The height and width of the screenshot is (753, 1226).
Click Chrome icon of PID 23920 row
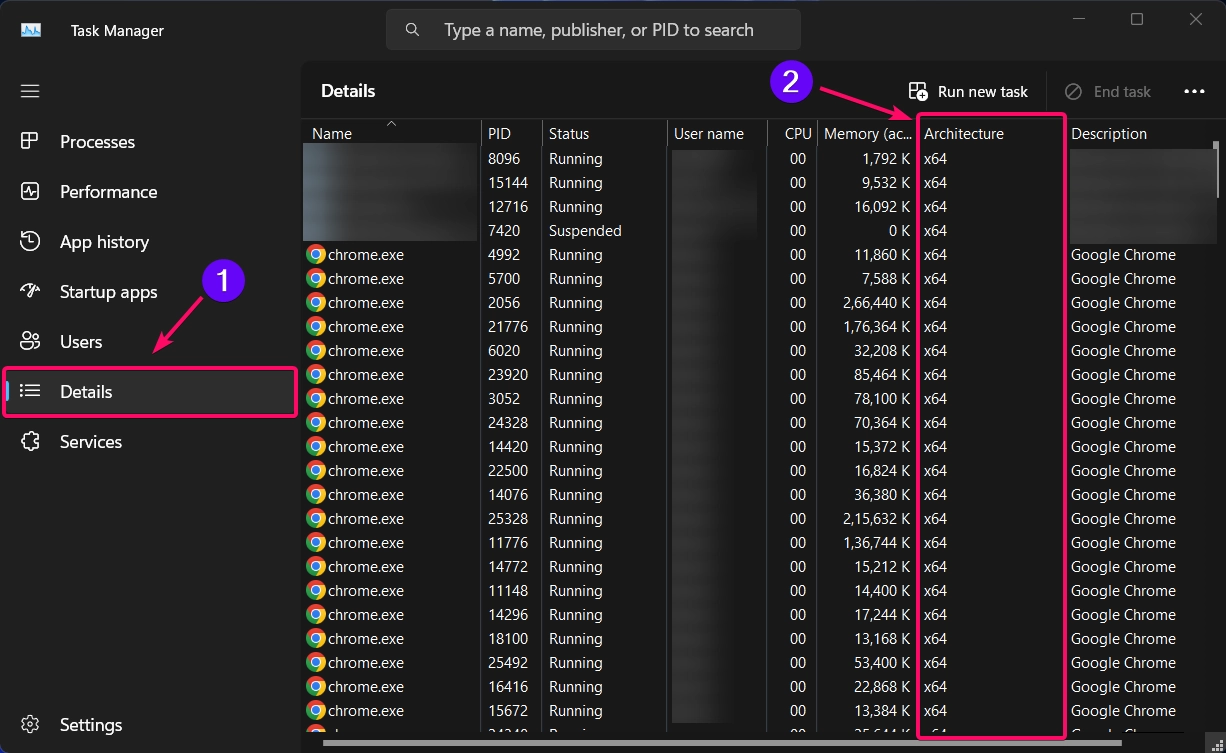tap(316, 374)
